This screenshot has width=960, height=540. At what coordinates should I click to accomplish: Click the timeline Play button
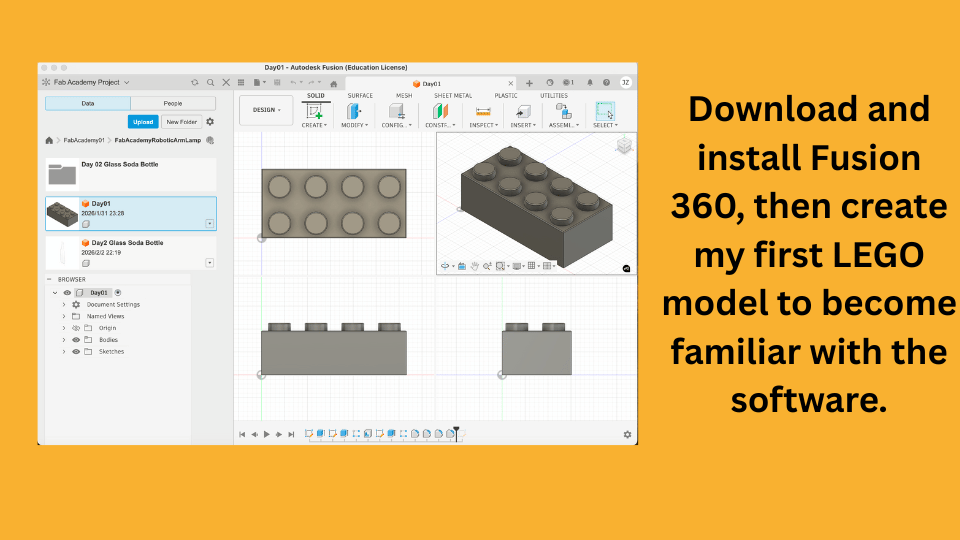(x=266, y=434)
